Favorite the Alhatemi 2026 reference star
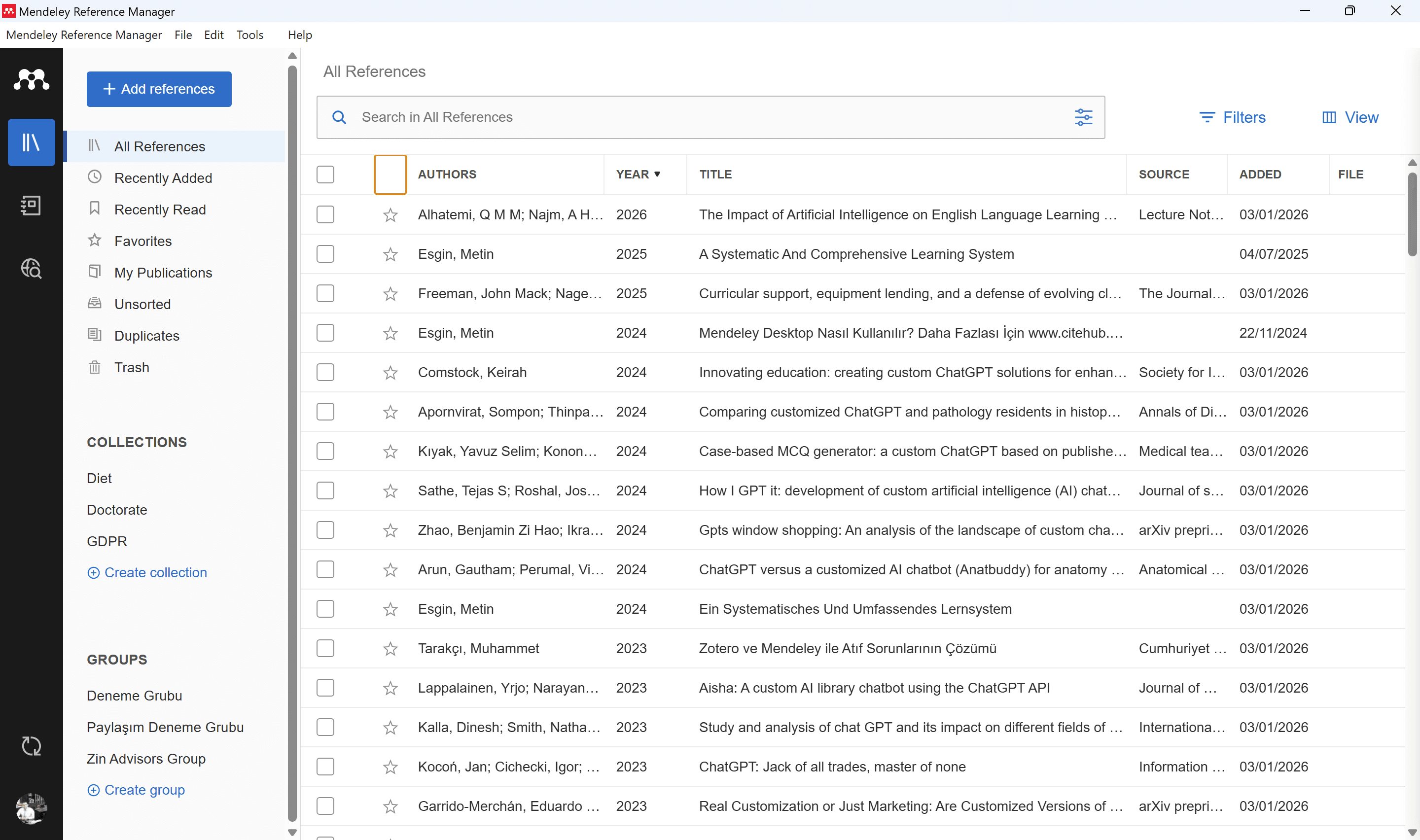This screenshot has height=840, width=1420. coord(390,214)
